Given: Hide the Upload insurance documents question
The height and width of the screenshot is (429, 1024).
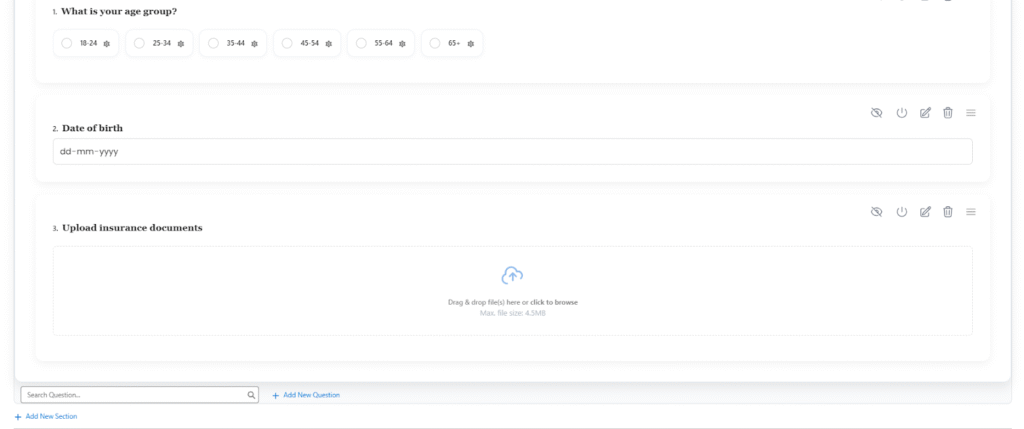Looking at the screenshot, I should tap(877, 212).
